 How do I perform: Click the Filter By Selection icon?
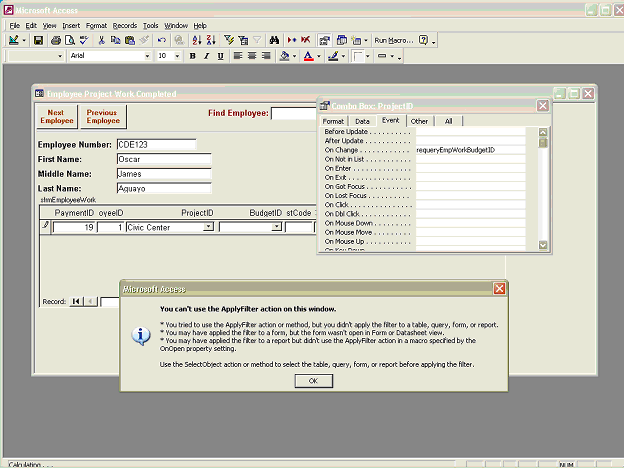pyautogui.click(x=229, y=40)
